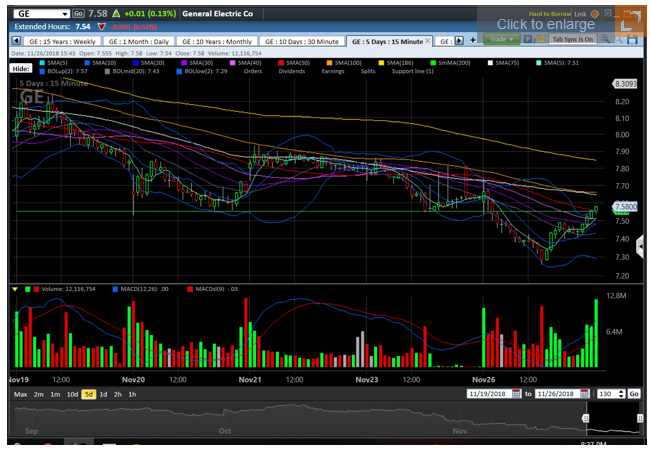
Task: Click the zoom-in magnifier icon
Action: pos(605,39)
